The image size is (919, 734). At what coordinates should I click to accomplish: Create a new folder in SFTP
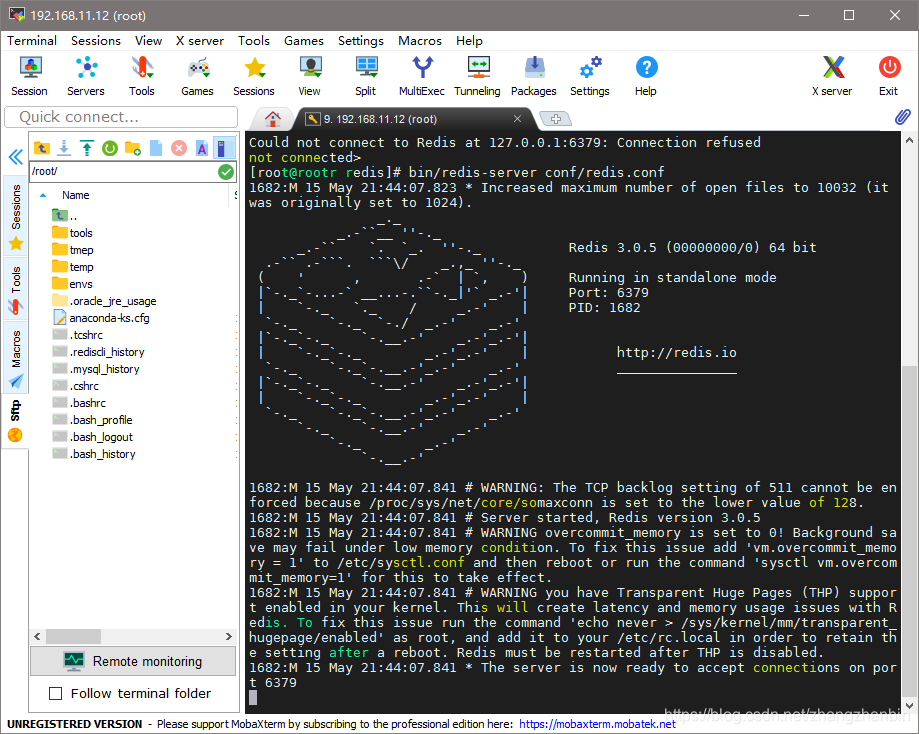click(x=132, y=148)
